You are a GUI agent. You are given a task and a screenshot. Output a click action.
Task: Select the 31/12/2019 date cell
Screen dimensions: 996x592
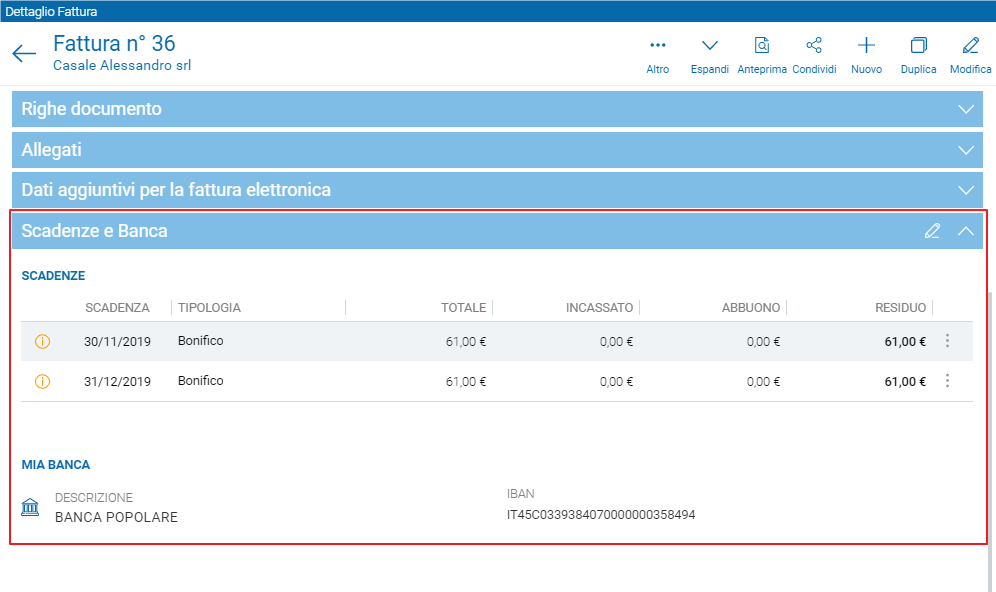tap(118, 382)
